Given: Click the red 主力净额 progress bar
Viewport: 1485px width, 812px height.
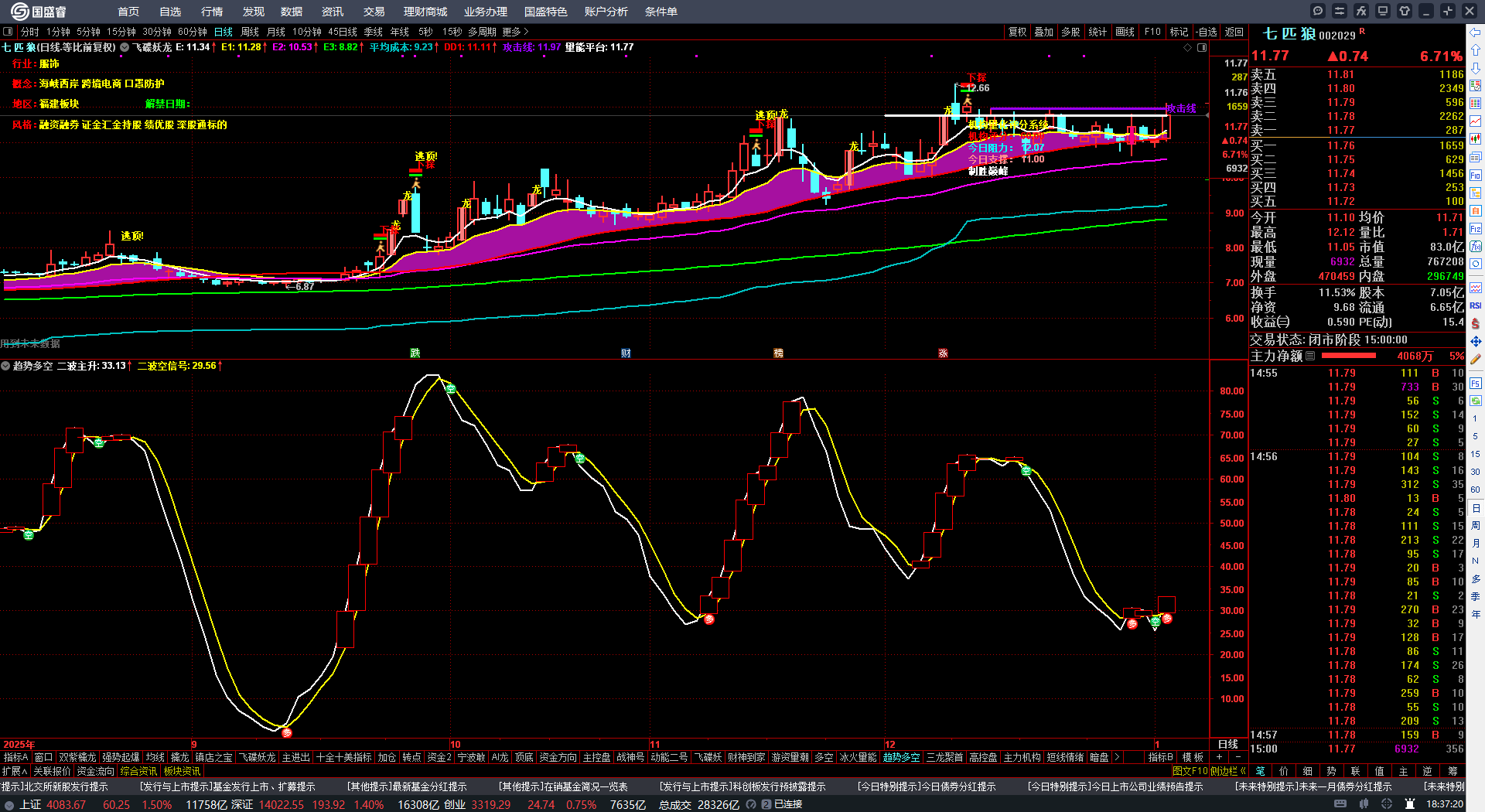Looking at the screenshot, I should [x=1349, y=356].
